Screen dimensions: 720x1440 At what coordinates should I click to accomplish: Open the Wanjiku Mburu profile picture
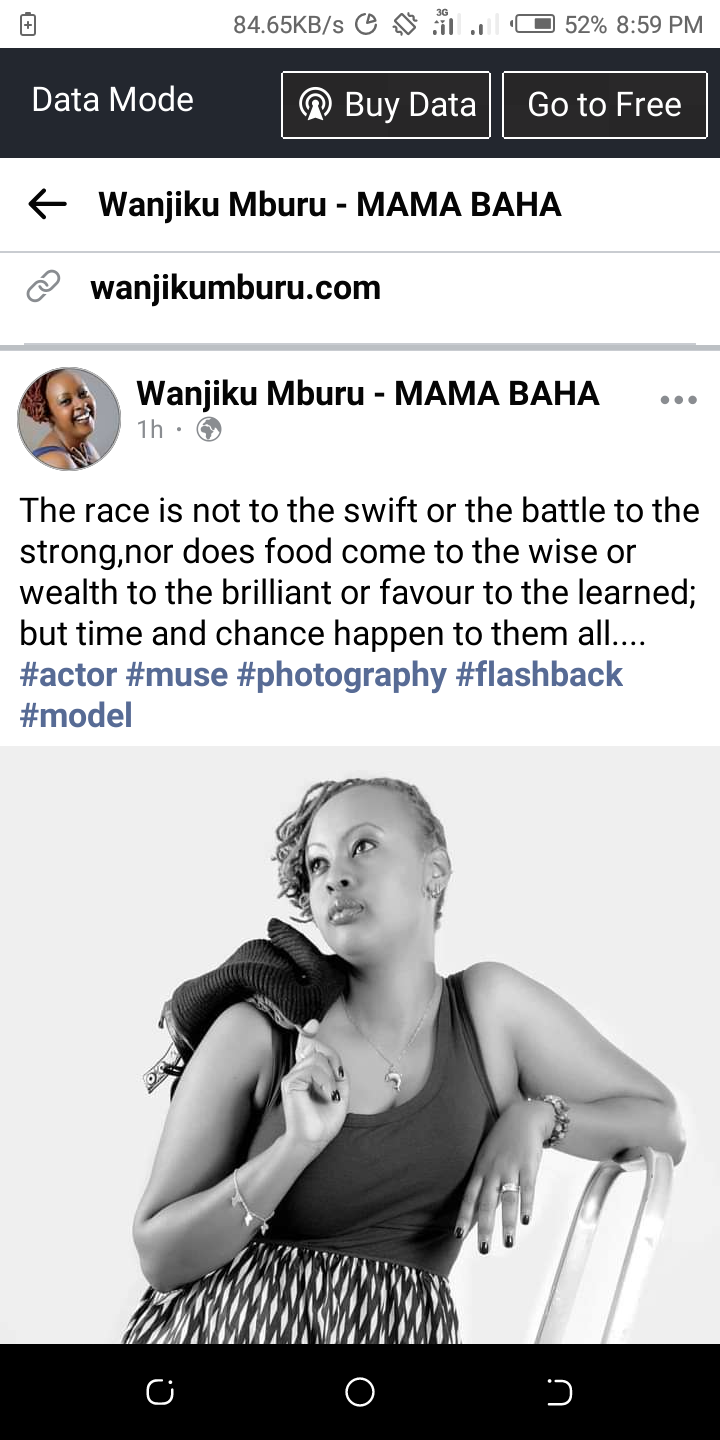pyautogui.click(x=69, y=419)
